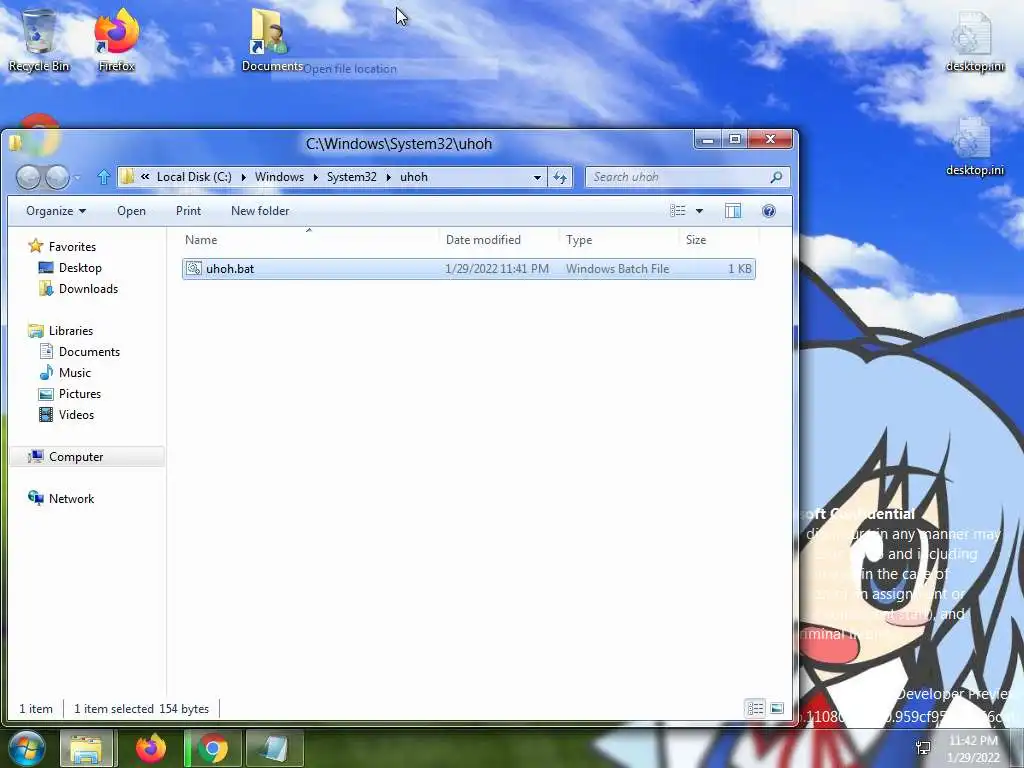Open the view options dropdown arrow
The width and height of the screenshot is (1024, 768).
(699, 210)
